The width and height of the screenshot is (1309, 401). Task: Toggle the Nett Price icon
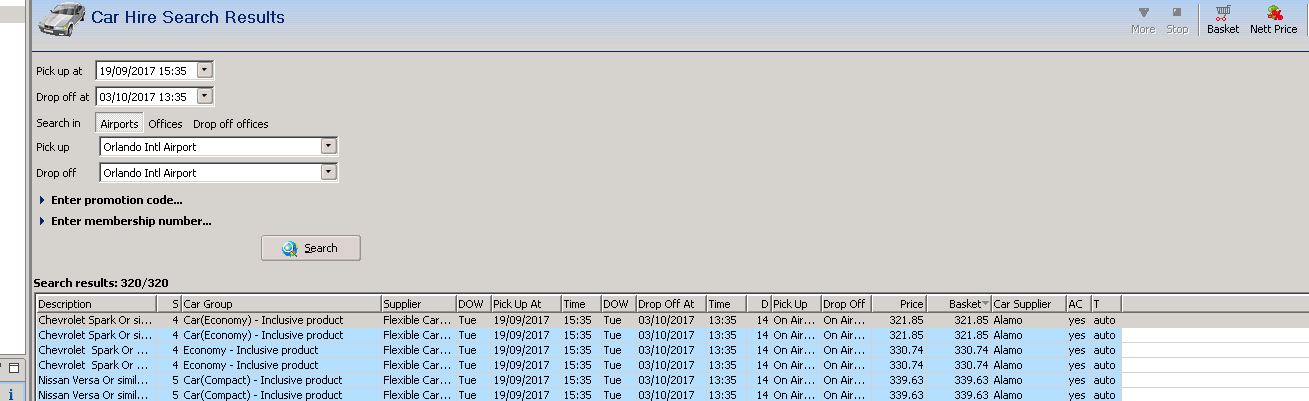click(1274, 12)
